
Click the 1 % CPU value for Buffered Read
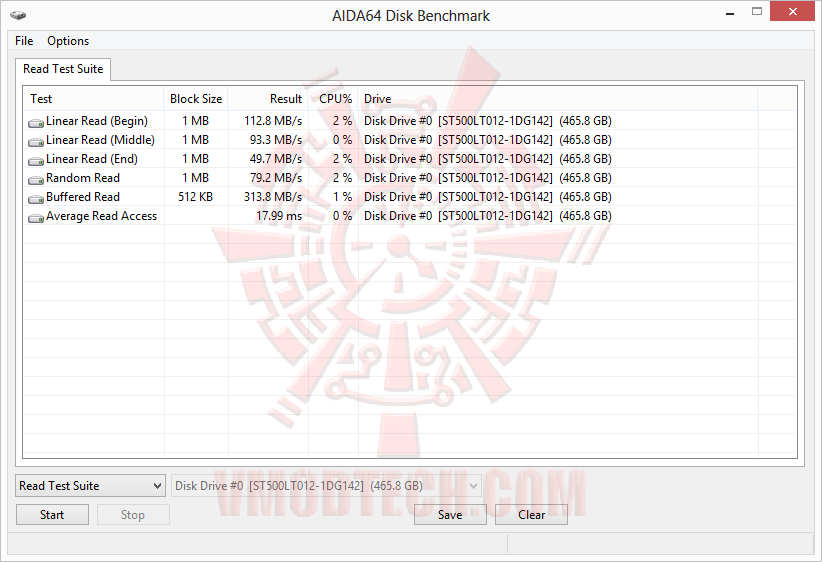pyautogui.click(x=342, y=197)
